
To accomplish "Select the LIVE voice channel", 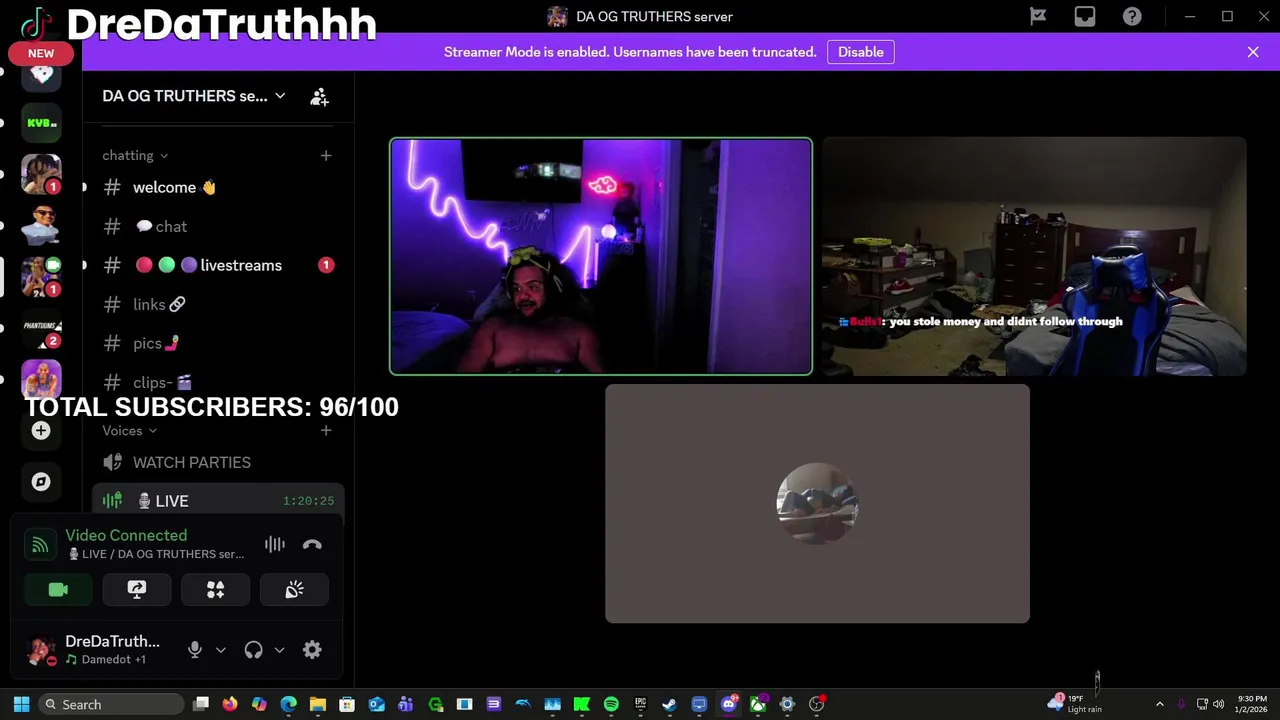I will [x=217, y=501].
